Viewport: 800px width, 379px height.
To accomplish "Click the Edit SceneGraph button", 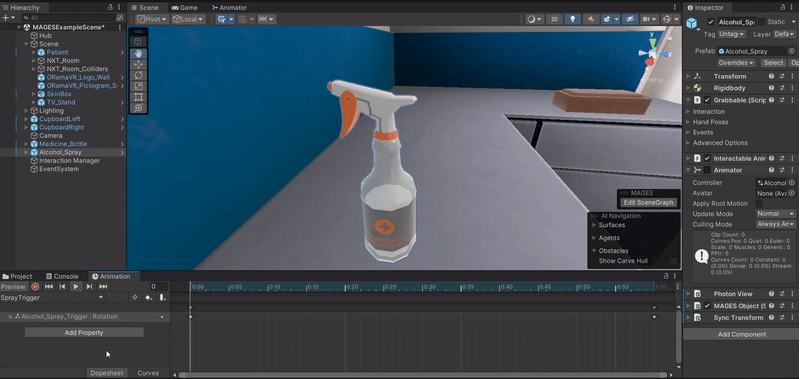I will click(x=648, y=203).
